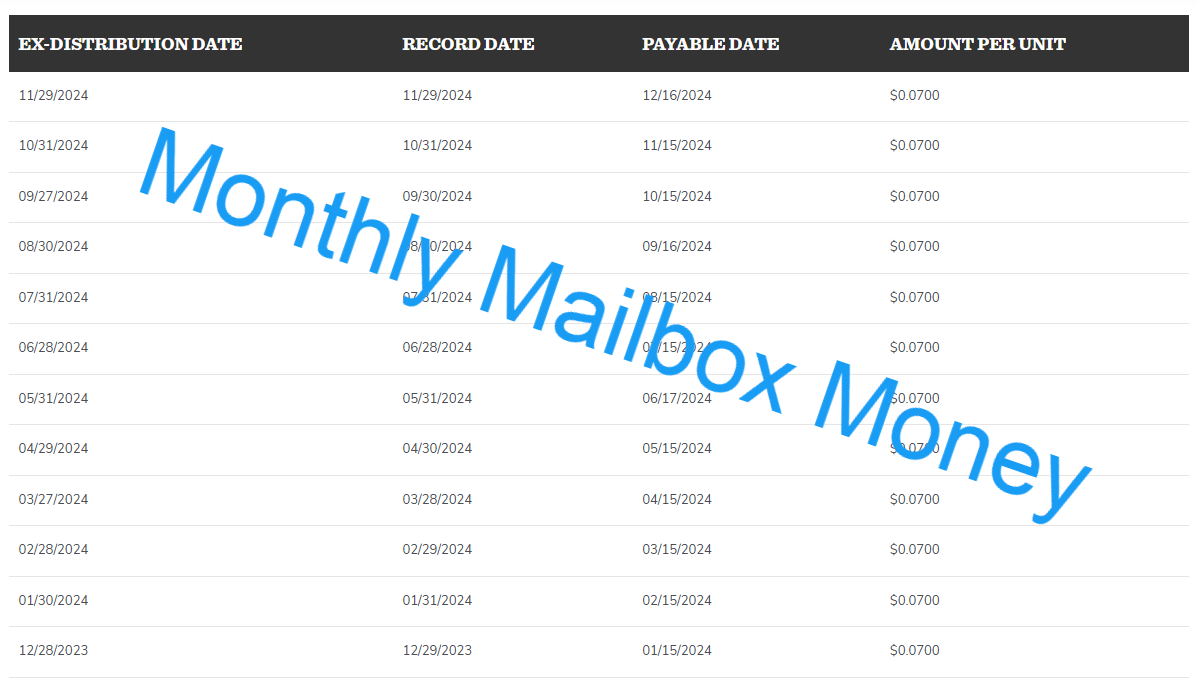1197x687 pixels.
Task: Select the 09/27/2024 ex-distribution date
Action: pos(53,196)
